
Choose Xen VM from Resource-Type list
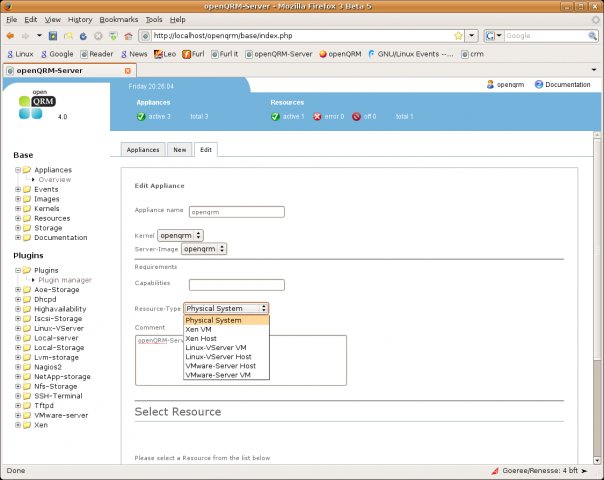226,329
